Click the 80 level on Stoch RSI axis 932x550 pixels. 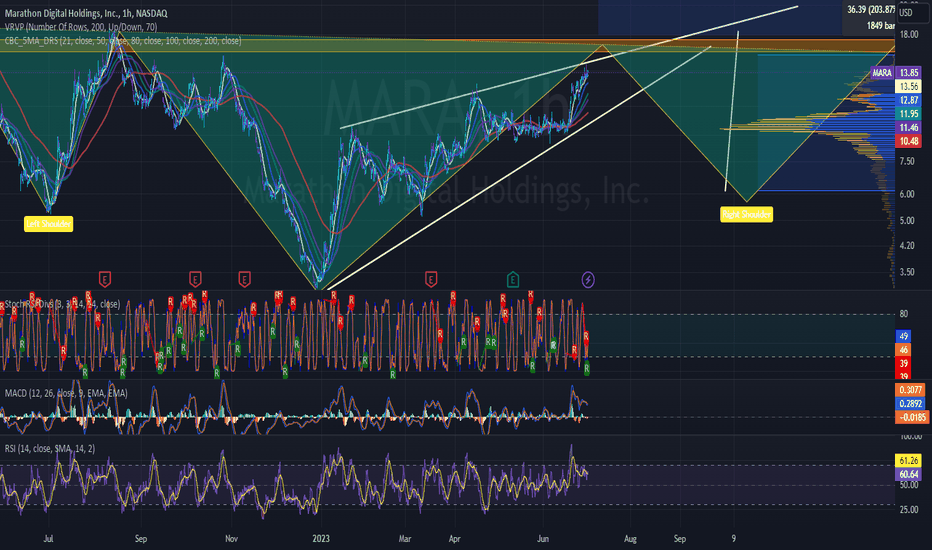point(903,314)
